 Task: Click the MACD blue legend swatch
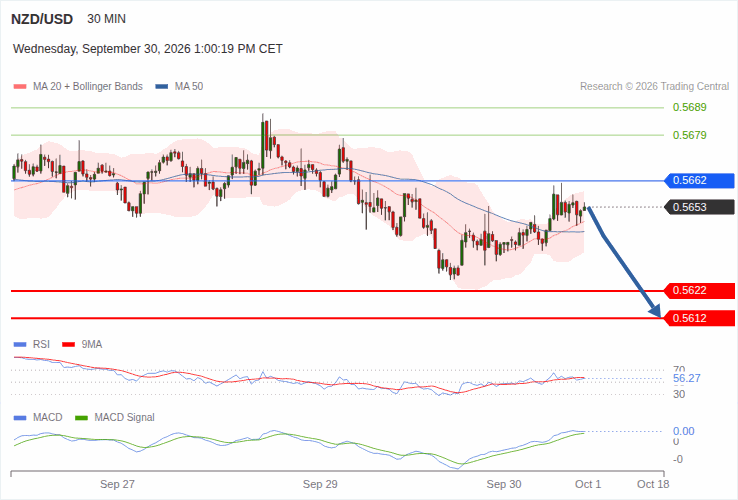click(20, 418)
